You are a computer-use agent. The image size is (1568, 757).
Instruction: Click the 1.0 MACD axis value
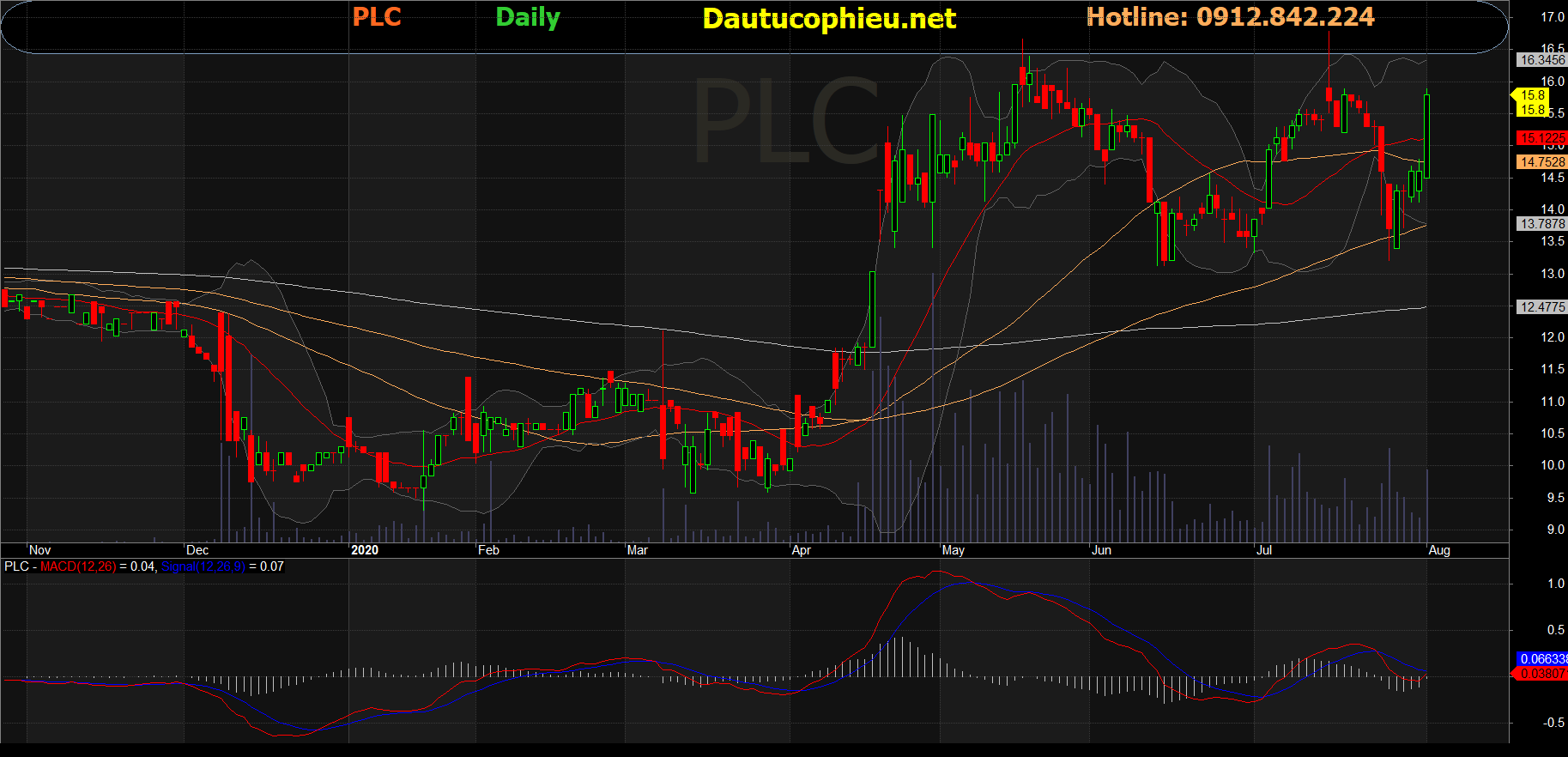point(1555,584)
